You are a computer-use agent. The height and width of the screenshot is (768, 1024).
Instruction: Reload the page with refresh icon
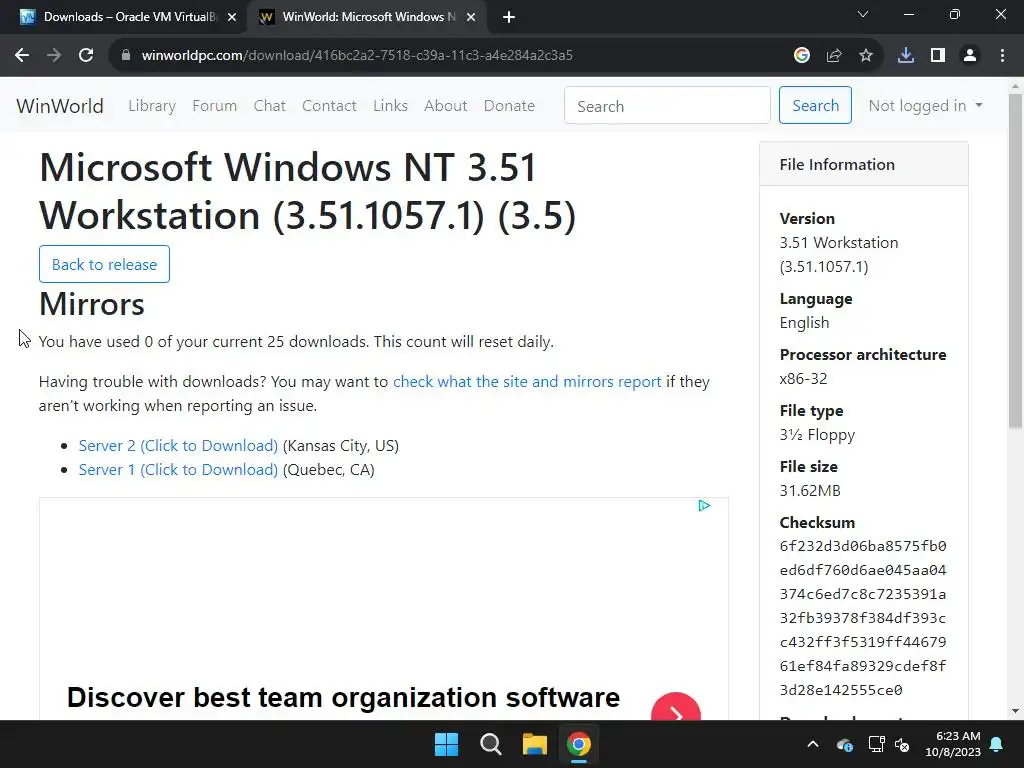pos(86,56)
